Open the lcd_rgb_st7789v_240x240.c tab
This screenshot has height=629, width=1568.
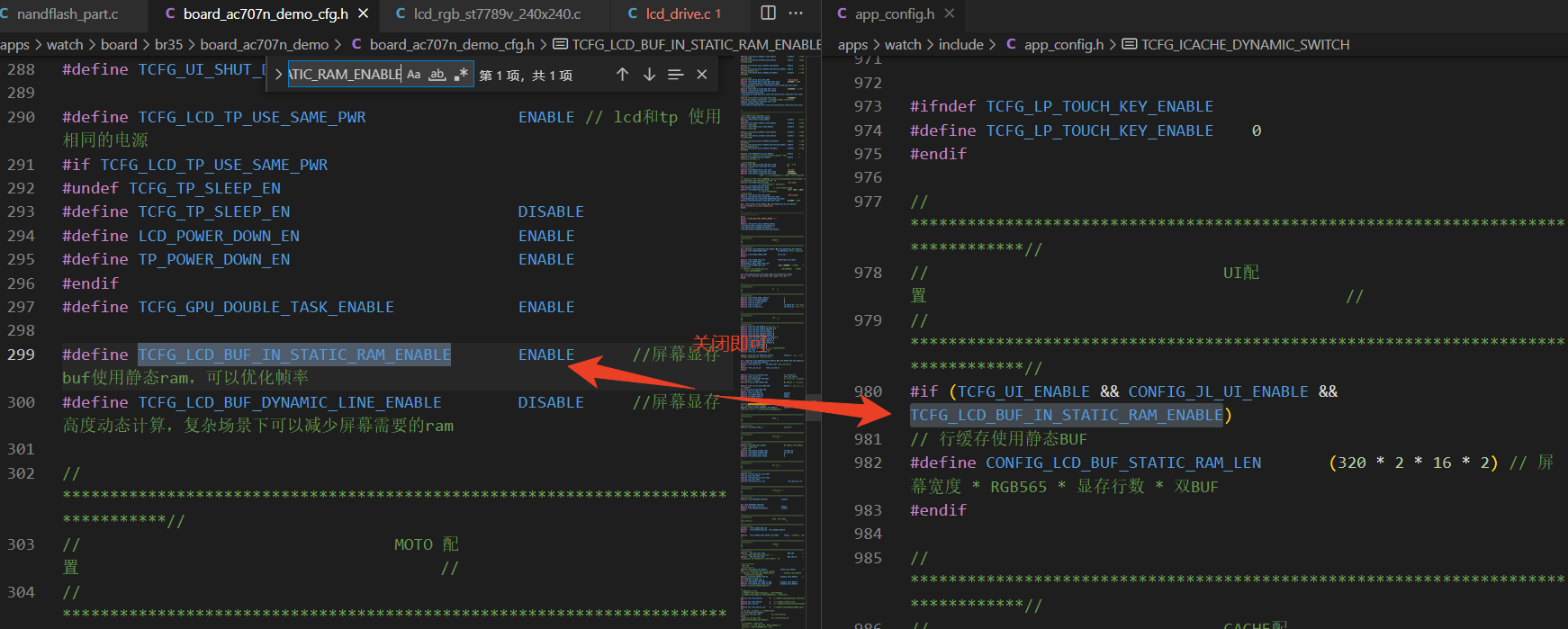[497, 13]
